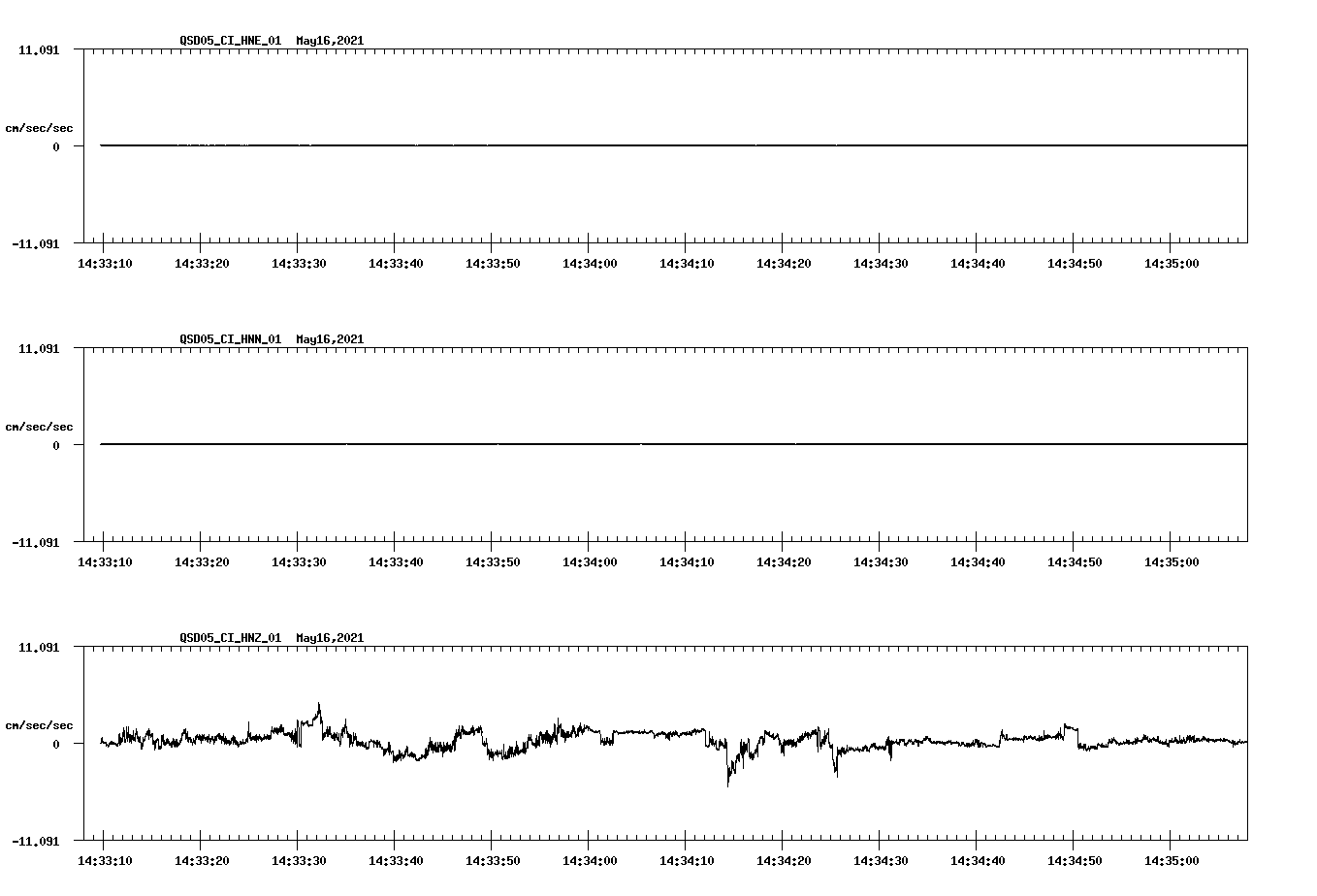Select the 14:35:00 time label on the HNE axis
The image size is (1317, 896).
[x=1171, y=262]
